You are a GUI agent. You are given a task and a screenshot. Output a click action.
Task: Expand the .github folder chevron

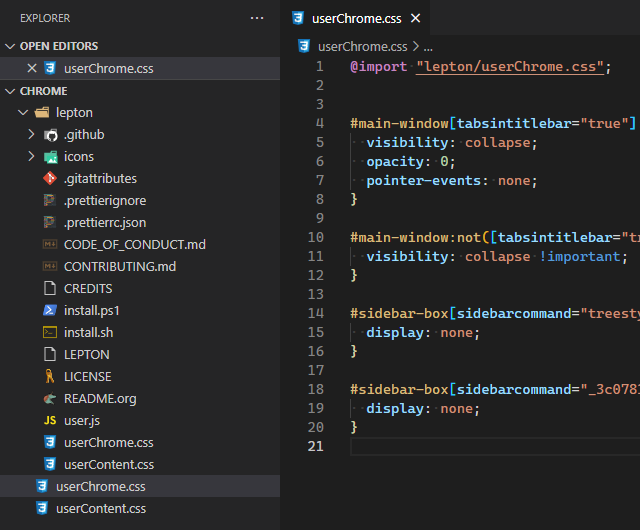[31, 134]
